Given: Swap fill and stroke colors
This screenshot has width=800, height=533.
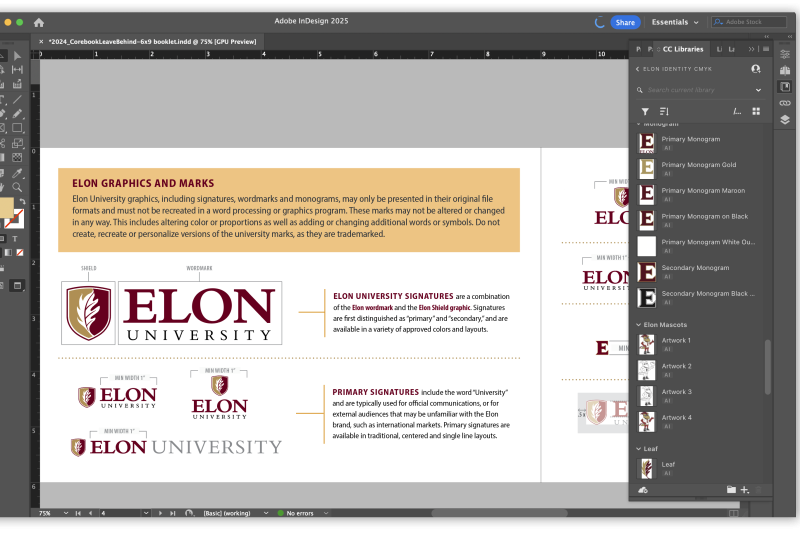Looking at the screenshot, I should pyautogui.click(x=22, y=201).
